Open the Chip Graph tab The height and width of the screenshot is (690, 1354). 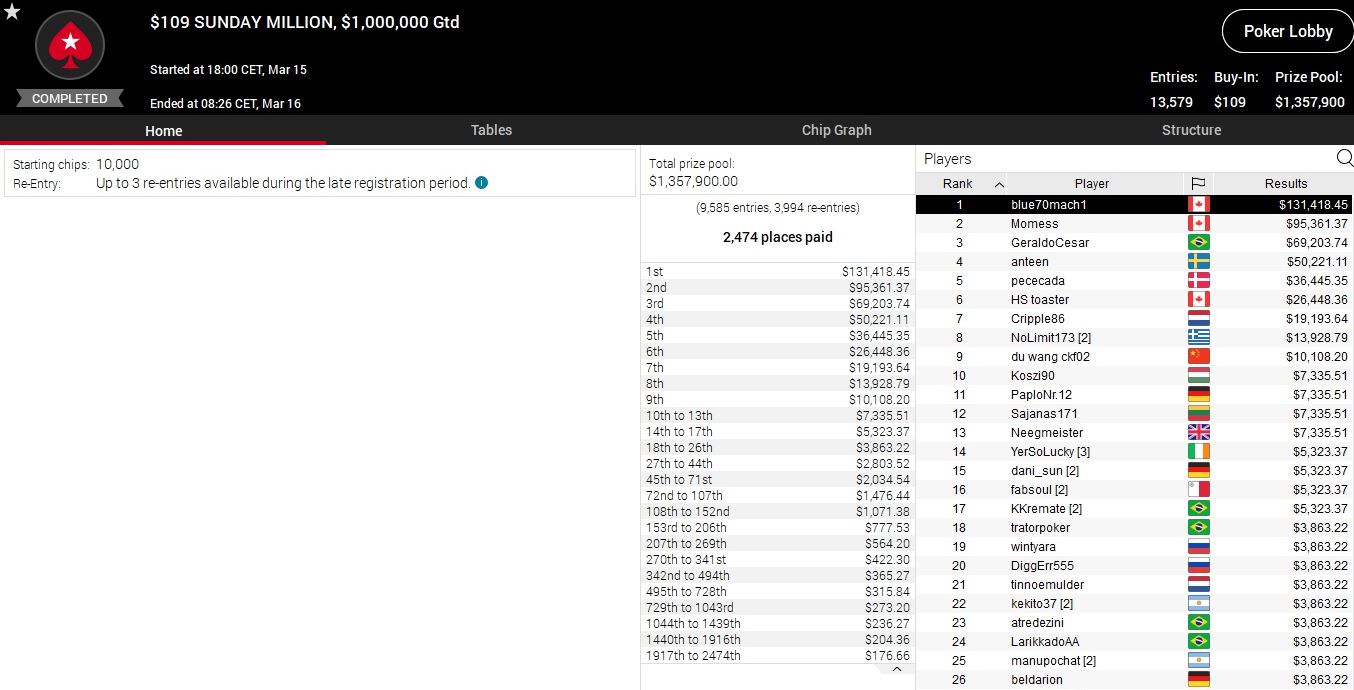point(836,130)
